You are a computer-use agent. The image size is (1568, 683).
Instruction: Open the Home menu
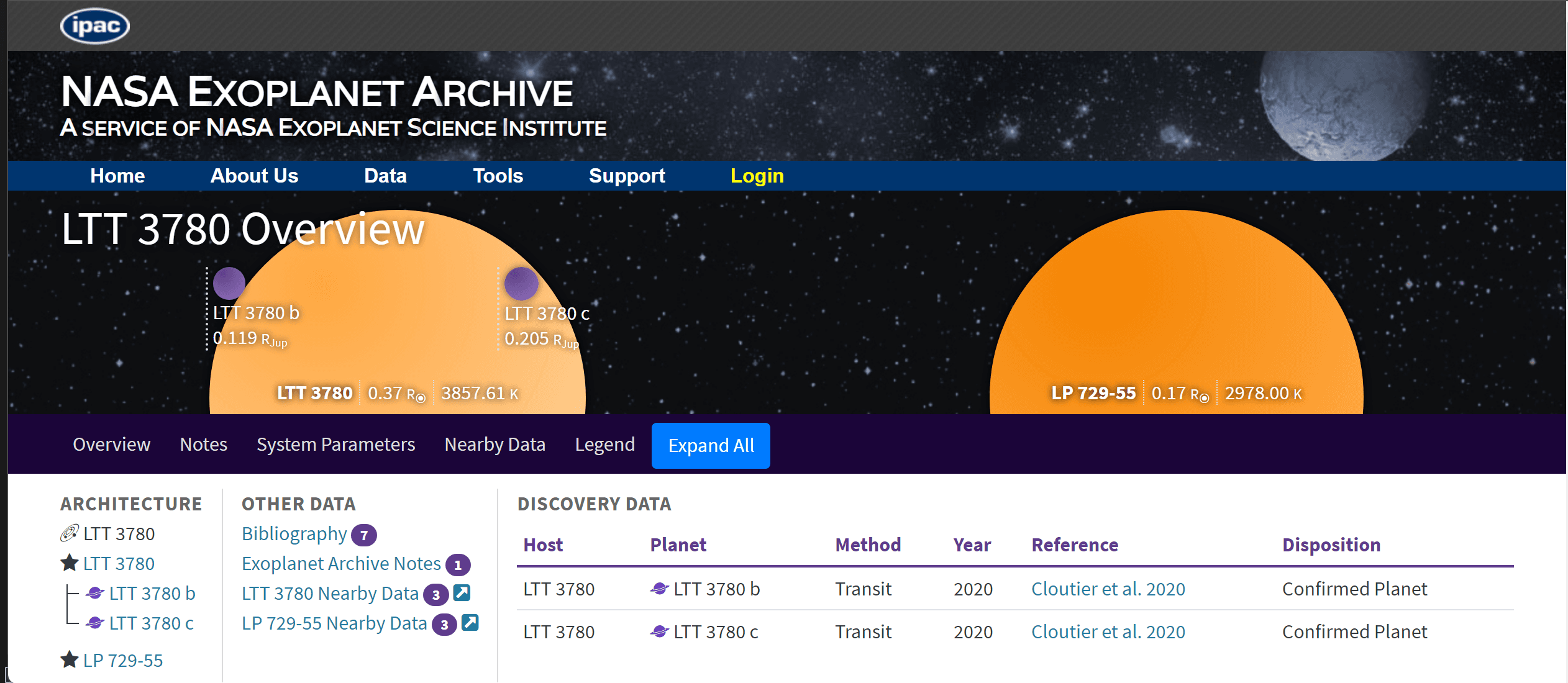click(117, 176)
